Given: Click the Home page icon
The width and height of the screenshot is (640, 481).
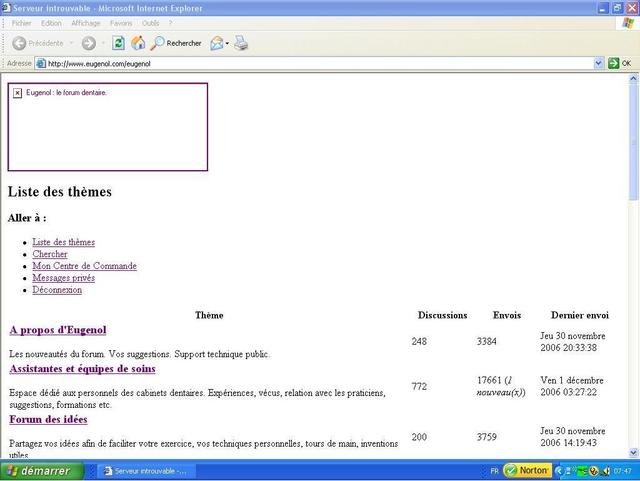Looking at the screenshot, I should tap(138, 43).
